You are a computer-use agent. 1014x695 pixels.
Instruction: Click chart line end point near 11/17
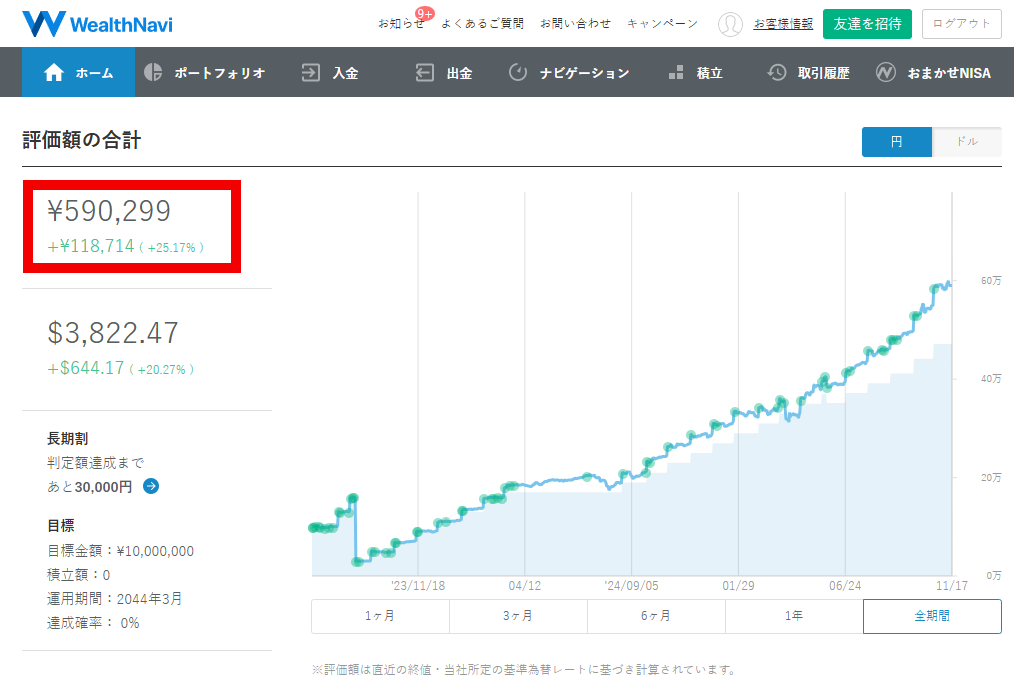click(949, 283)
